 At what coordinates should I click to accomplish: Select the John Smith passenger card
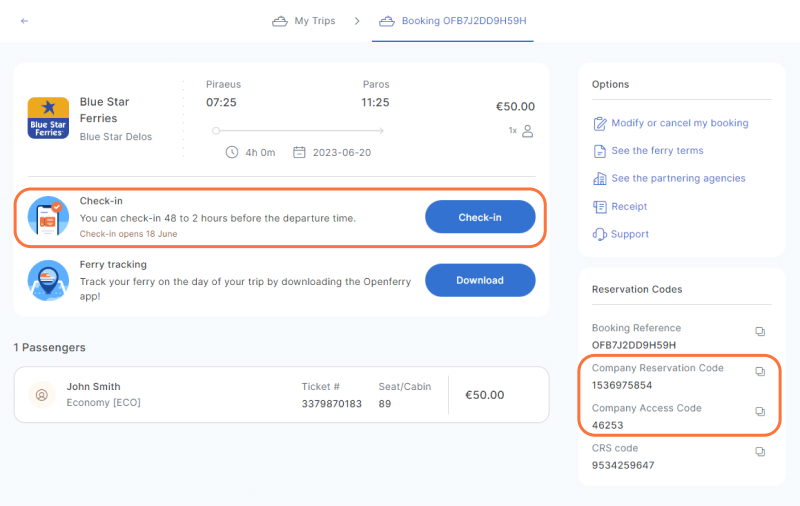click(x=282, y=394)
